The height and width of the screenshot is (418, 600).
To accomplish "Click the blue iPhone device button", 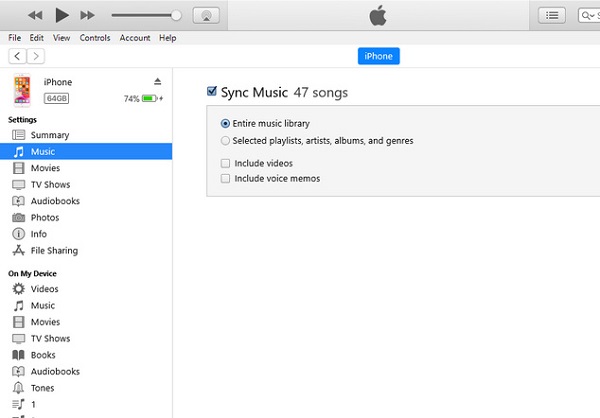I will pyautogui.click(x=378, y=56).
